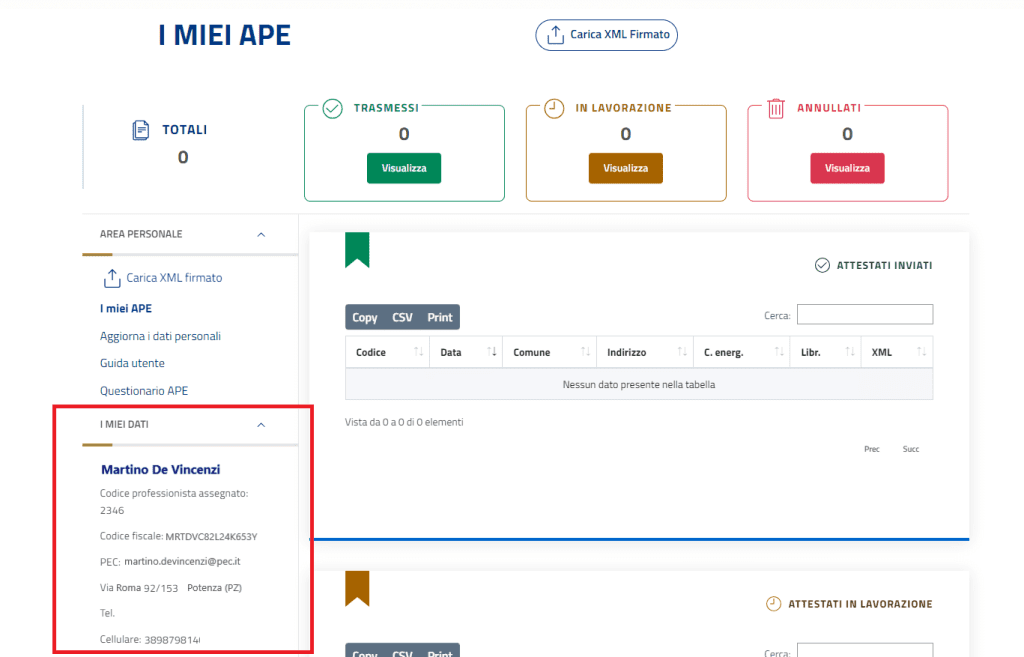
Task: Open Visualizza under Annullati
Action: point(847,168)
